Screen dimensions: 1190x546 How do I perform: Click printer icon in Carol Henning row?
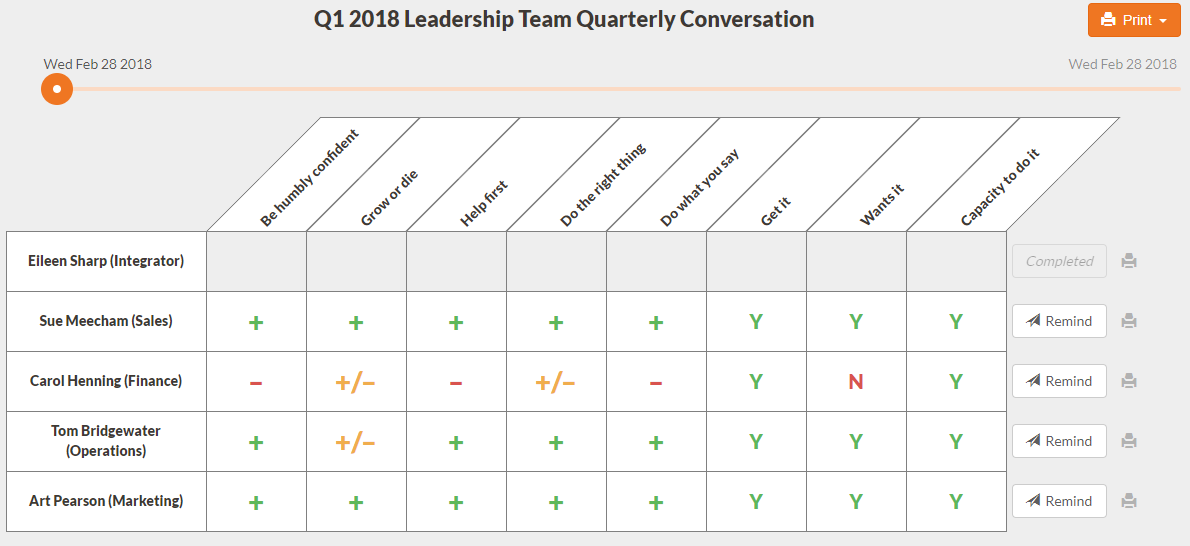[1129, 381]
